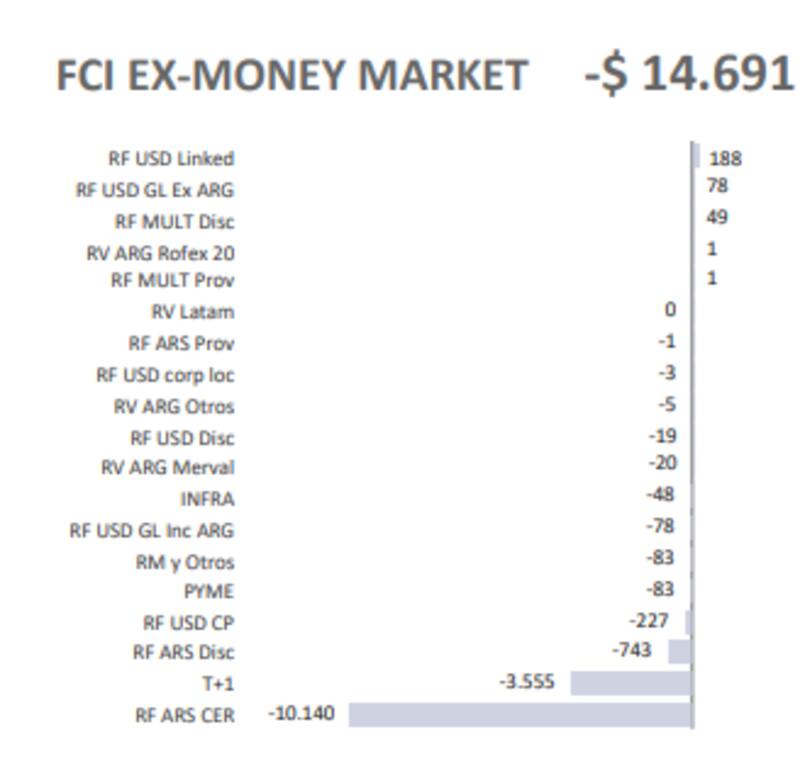Select the RF ARS CER bar

pos(520,715)
